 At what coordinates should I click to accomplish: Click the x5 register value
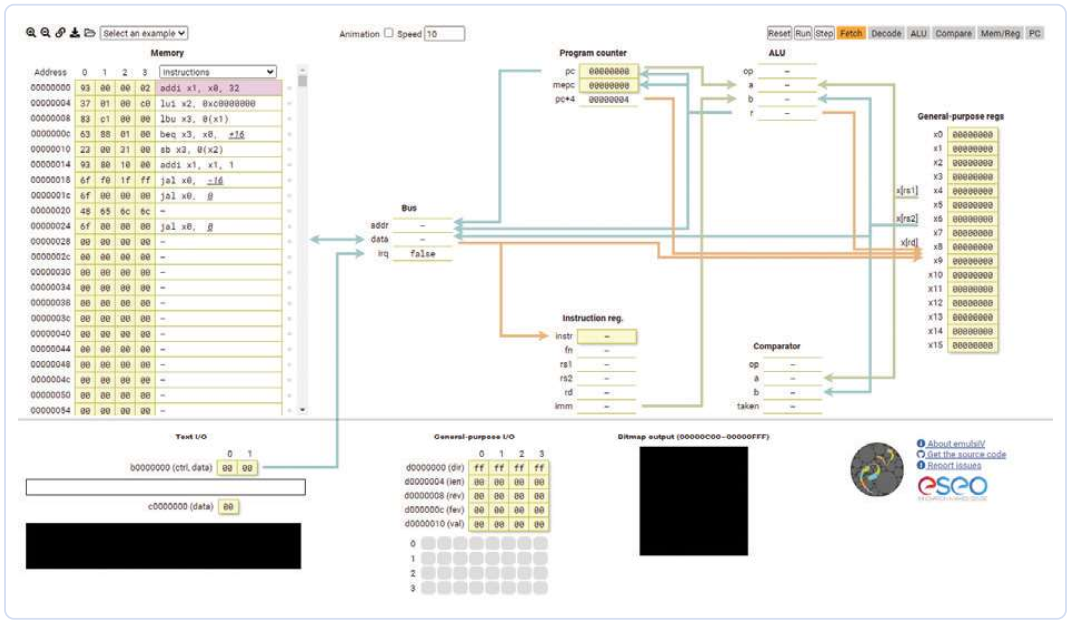972,205
